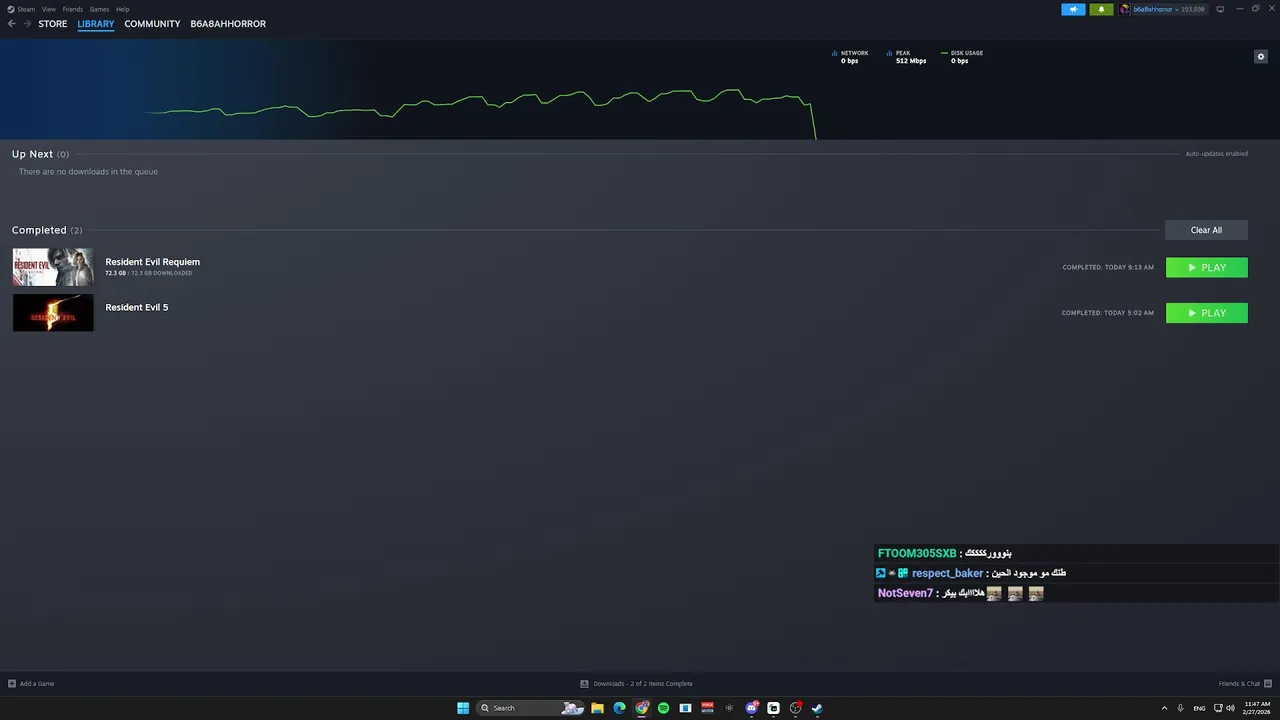Open the Resident Evil Requiem thumbnail
Screen dimensions: 1280x720
tap(53, 267)
